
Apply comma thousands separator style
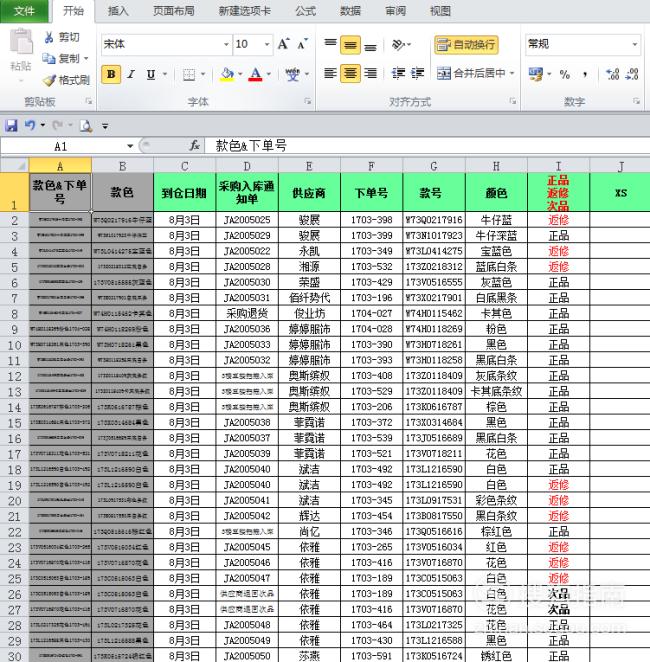coord(585,74)
